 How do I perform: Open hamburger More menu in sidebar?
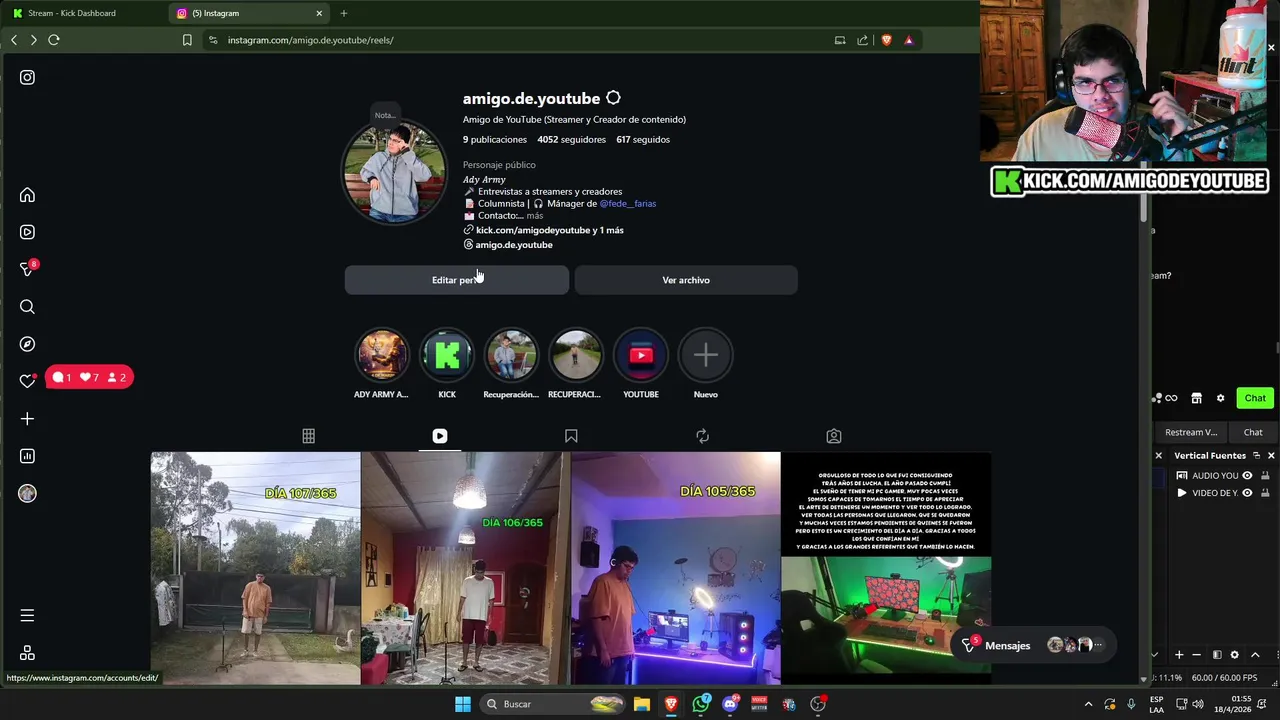pos(27,616)
